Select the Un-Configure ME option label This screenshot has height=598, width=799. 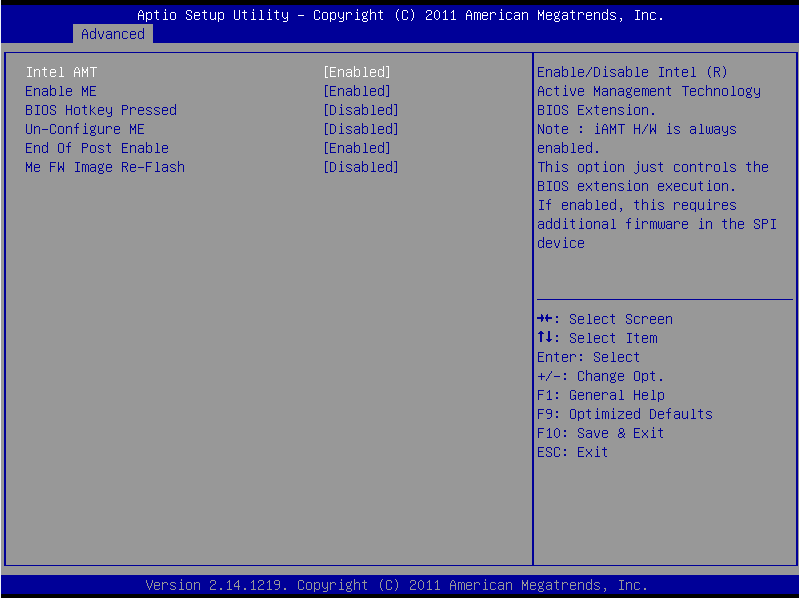tap(85, 129)
